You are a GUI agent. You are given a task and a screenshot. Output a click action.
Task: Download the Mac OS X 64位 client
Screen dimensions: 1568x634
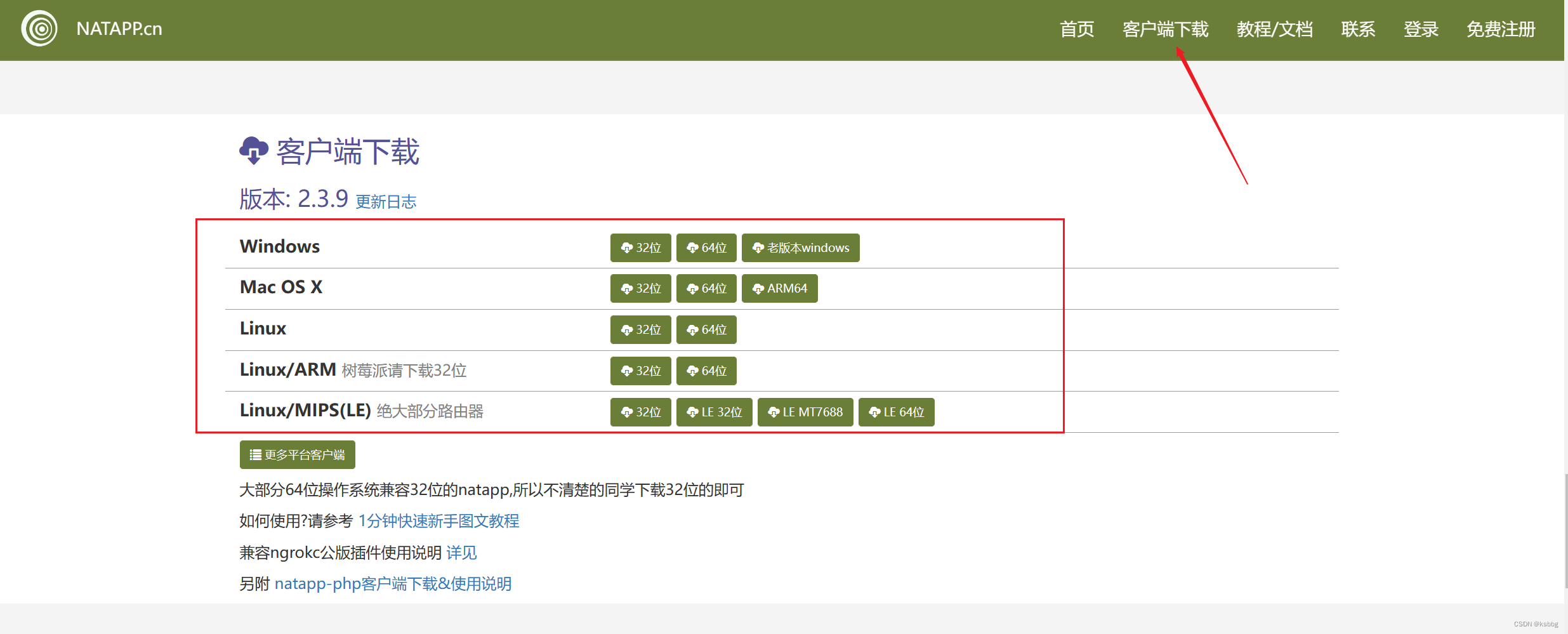click(706, 289)
